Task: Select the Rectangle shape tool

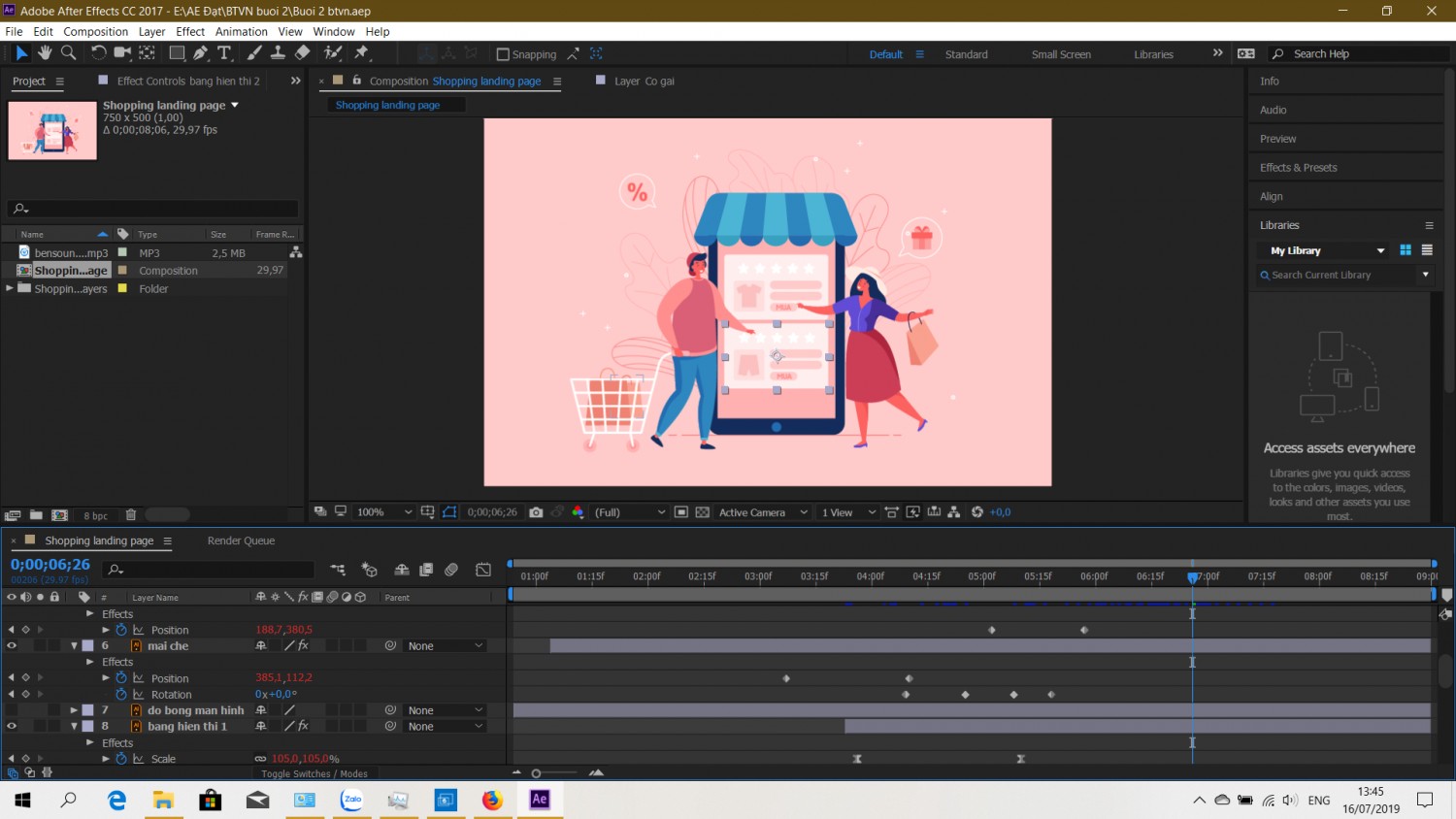Action: [177, 53]
